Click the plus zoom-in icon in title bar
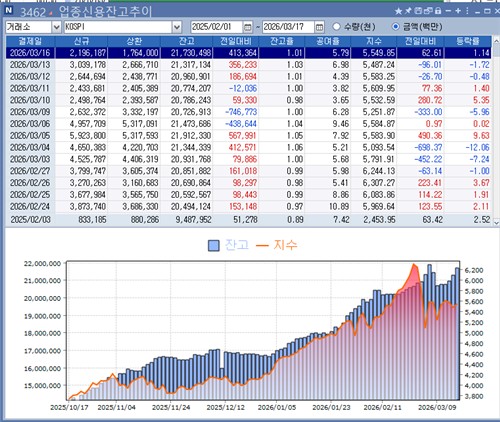 point(458,11)
